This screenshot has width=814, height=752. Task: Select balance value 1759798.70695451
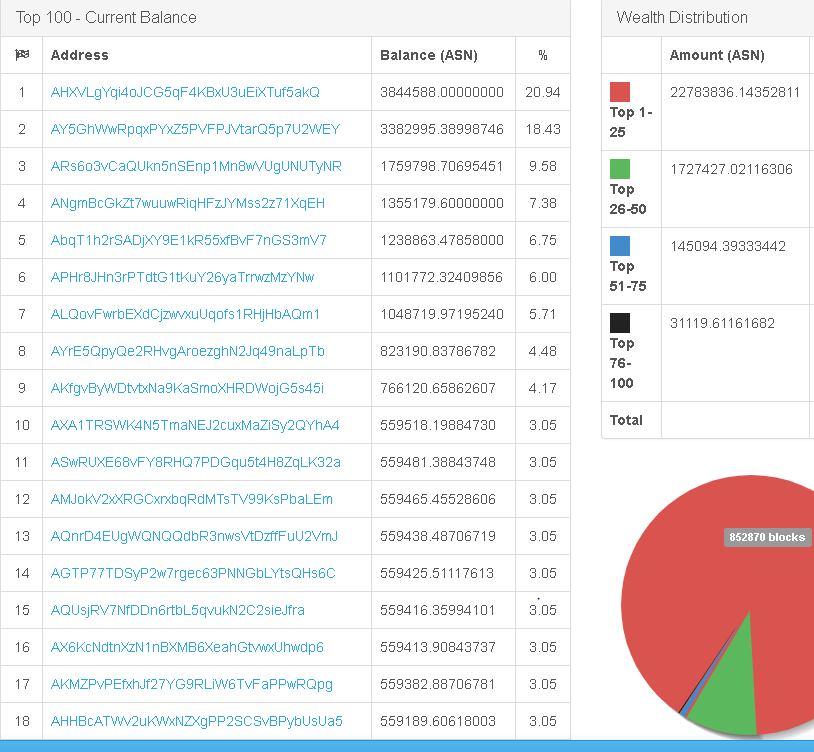[x=441, y=166]
